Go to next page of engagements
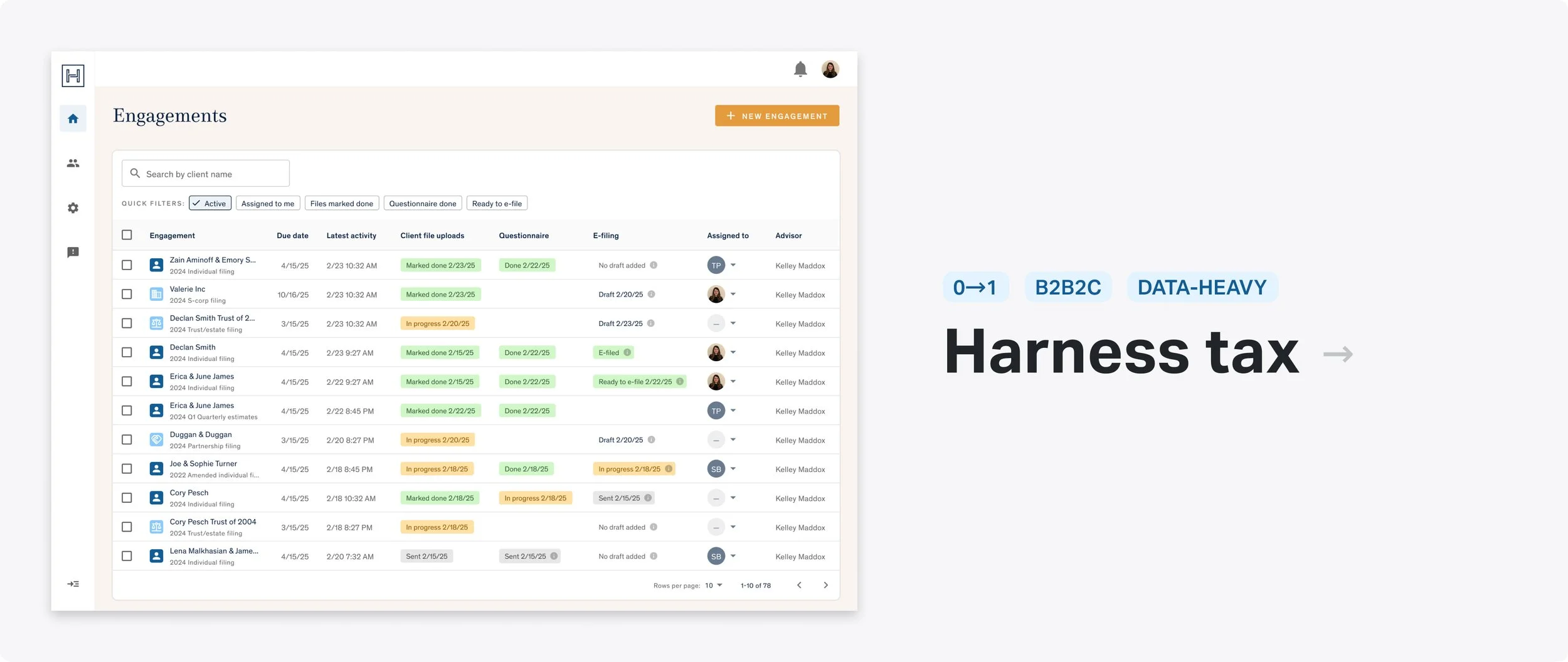Viewport: 1568px width, 662px height. coord(825,585)
